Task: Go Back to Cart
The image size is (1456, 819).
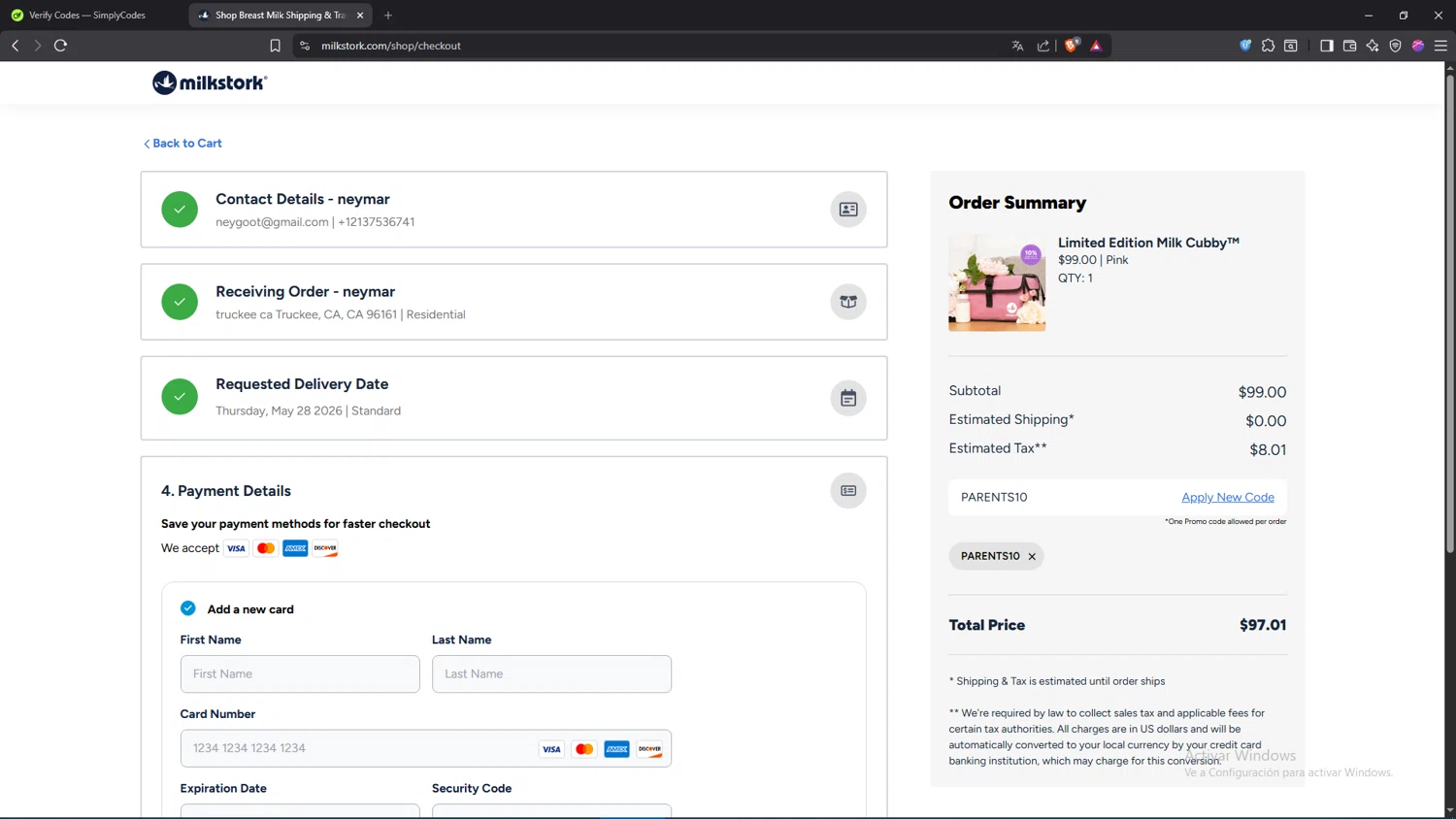Action: 182,144
